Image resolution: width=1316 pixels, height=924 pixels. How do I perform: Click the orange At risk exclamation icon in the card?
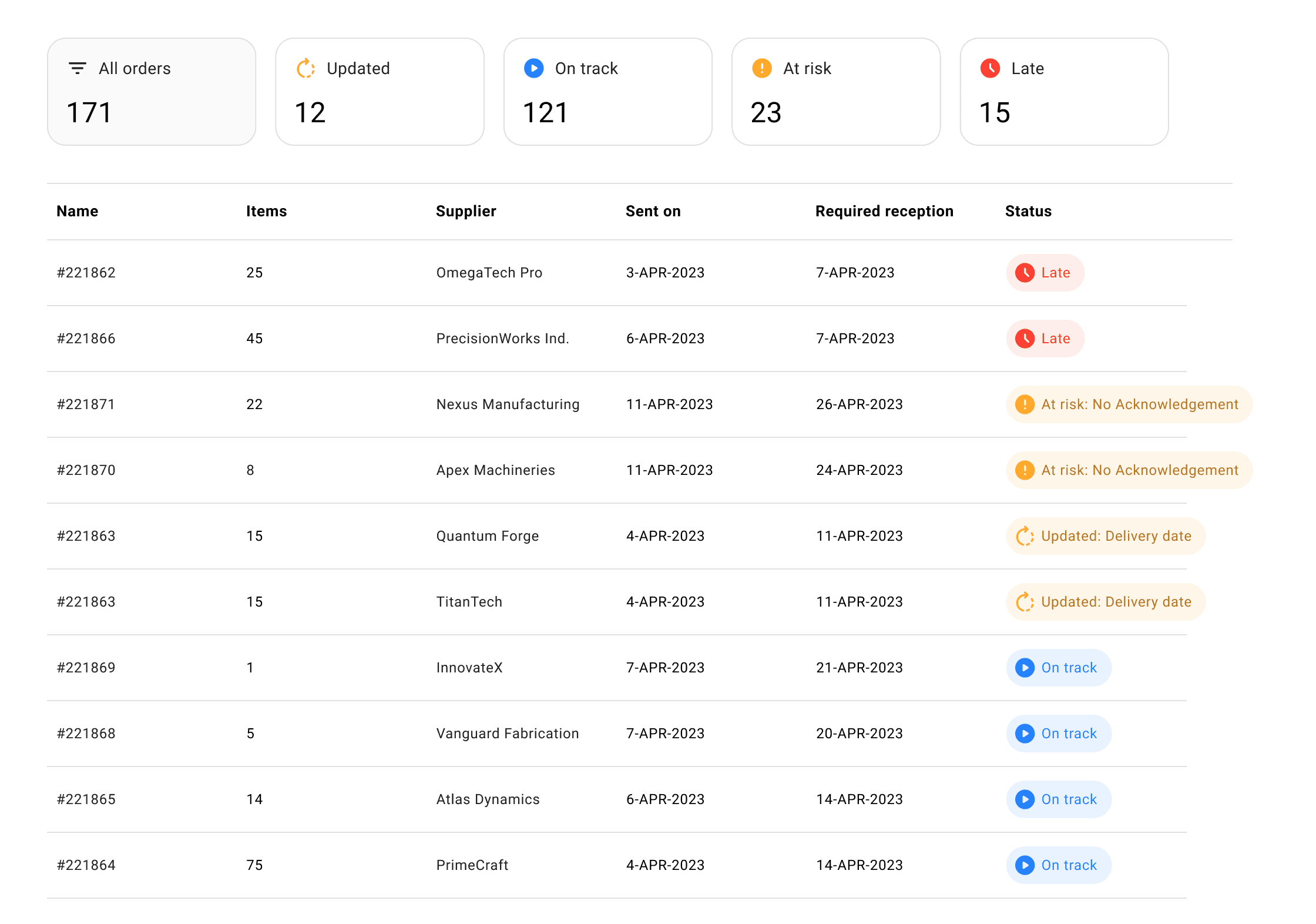(x=761, y=68)
